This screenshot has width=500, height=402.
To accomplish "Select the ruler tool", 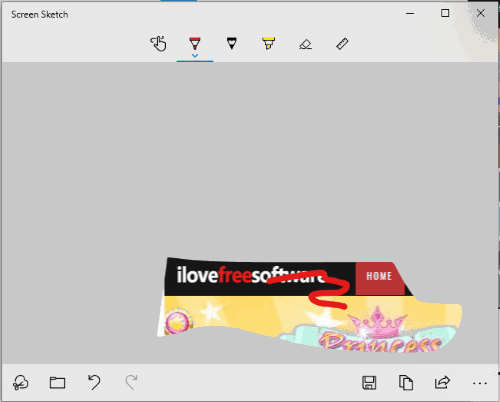I will point(342,44).
